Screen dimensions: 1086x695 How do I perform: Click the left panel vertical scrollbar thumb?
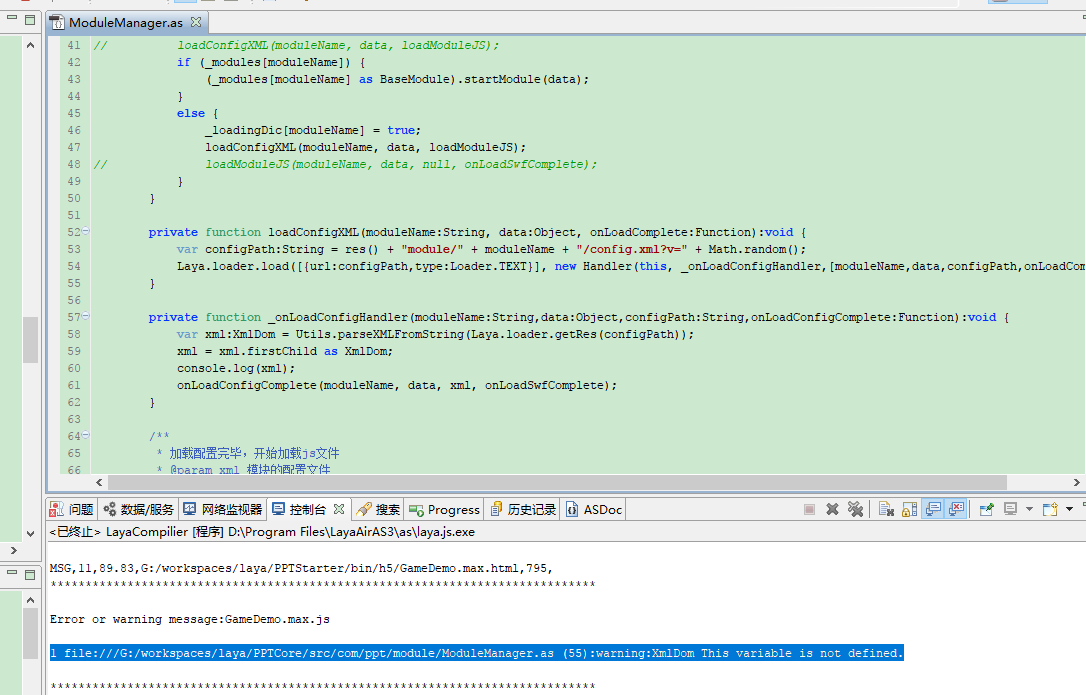(x=30, y=340)
